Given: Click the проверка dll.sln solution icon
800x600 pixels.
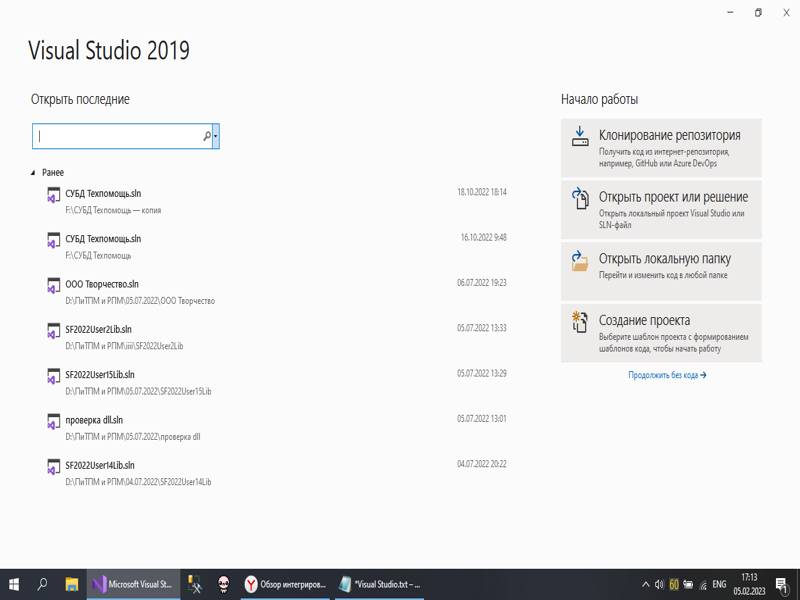Looking at the screenshot, I should (x=53, y=422).
